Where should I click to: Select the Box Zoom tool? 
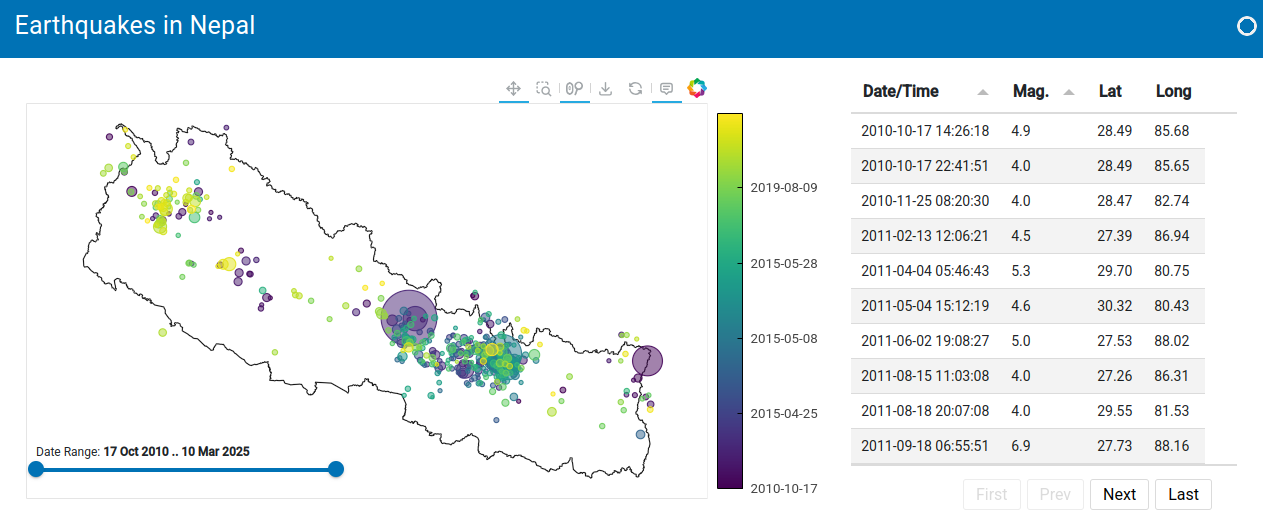tap(544, 88)
